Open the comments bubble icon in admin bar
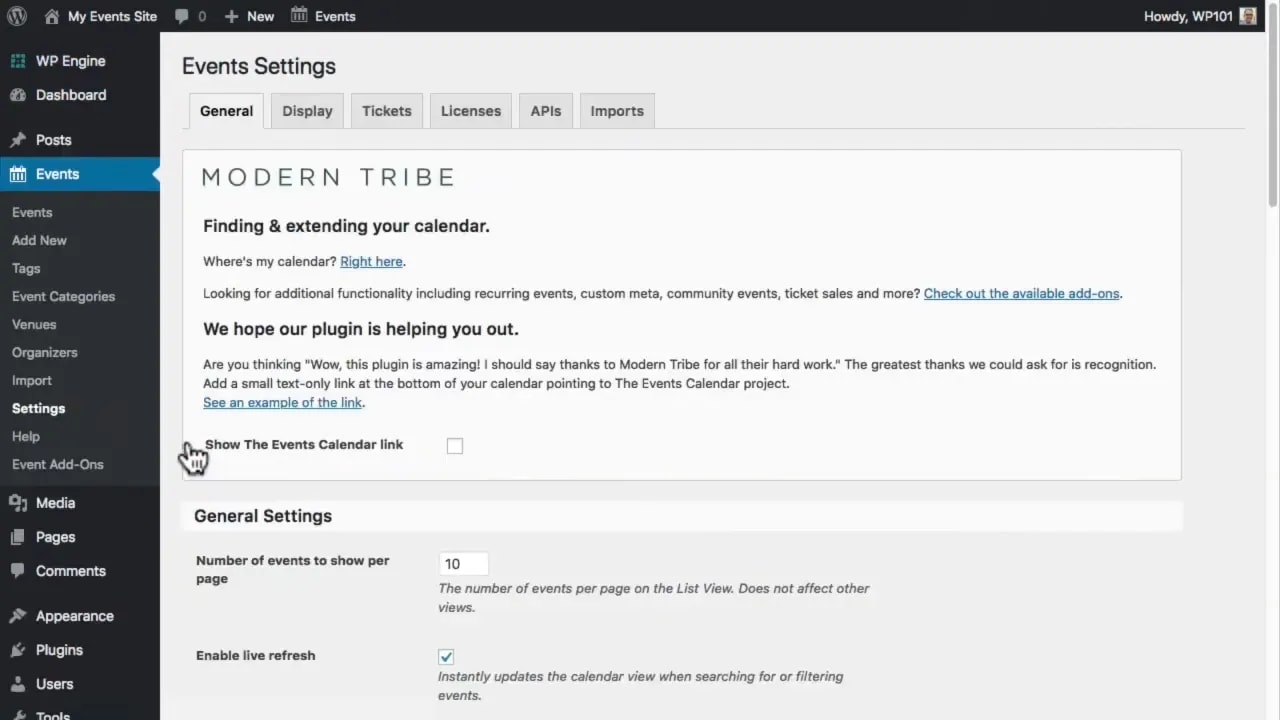 (x=182, y=17)
